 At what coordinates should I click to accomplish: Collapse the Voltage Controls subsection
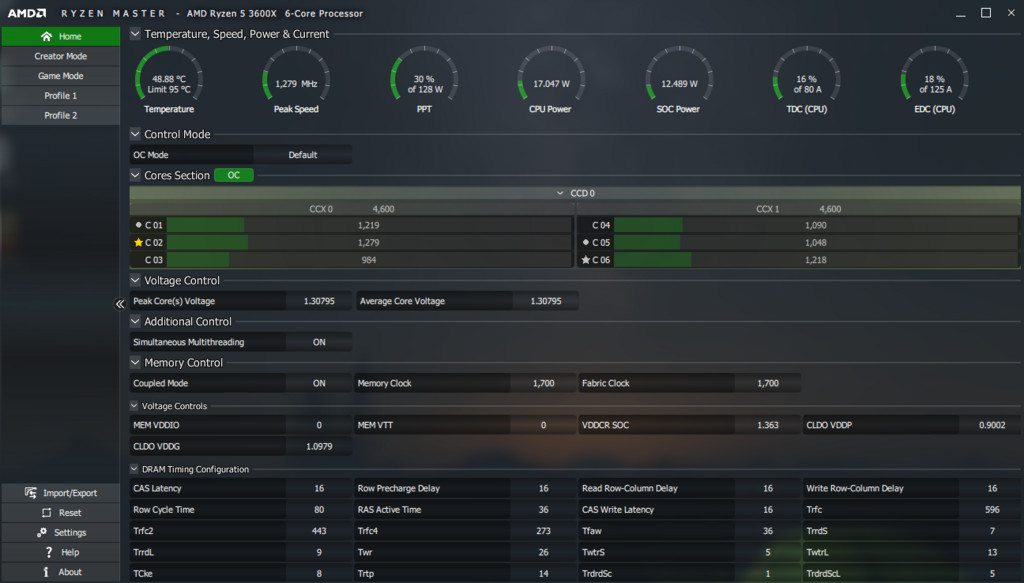(x=134, y=406)
